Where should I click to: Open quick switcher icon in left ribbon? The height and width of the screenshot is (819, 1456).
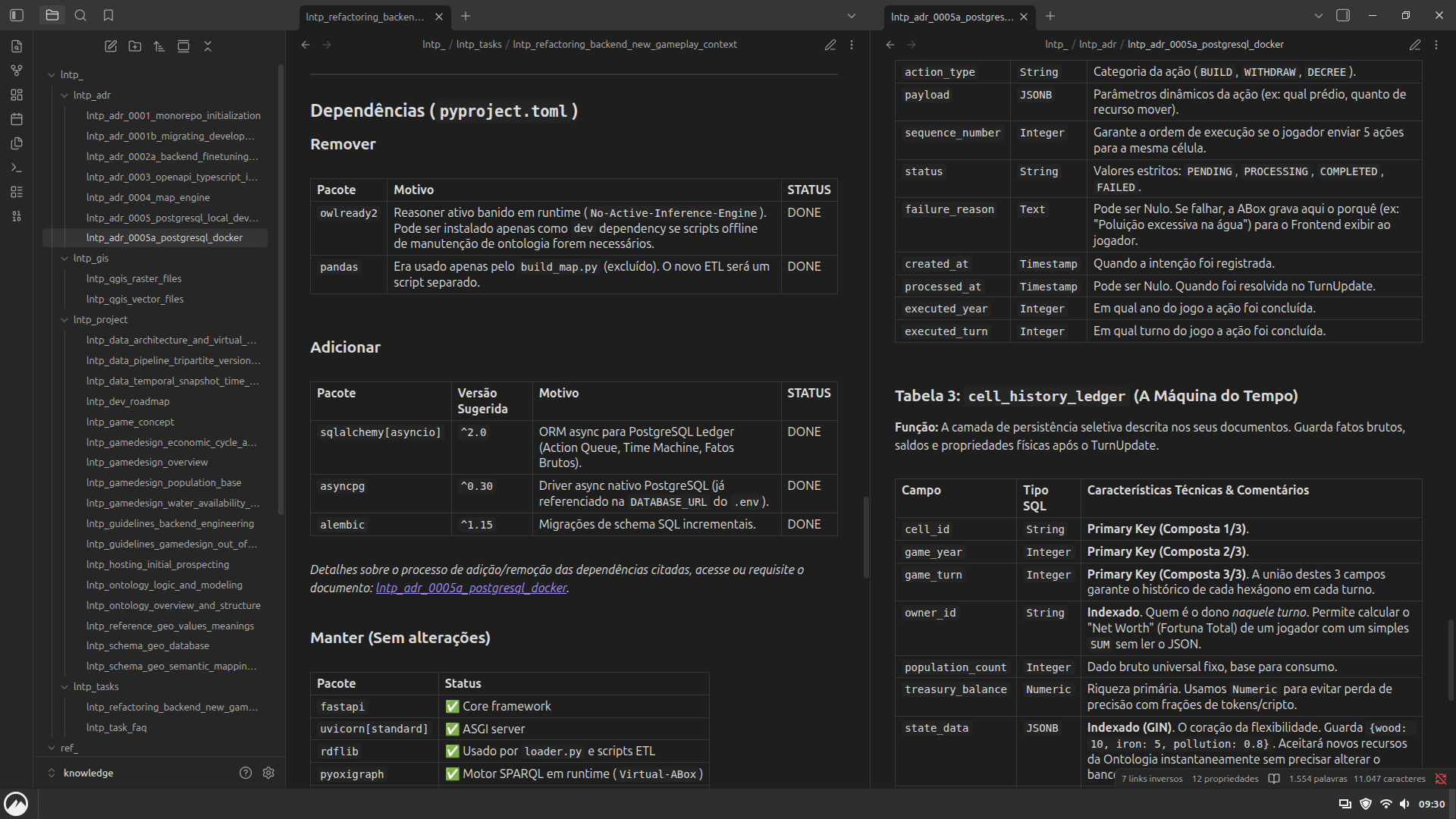click(x=17, y=46)
